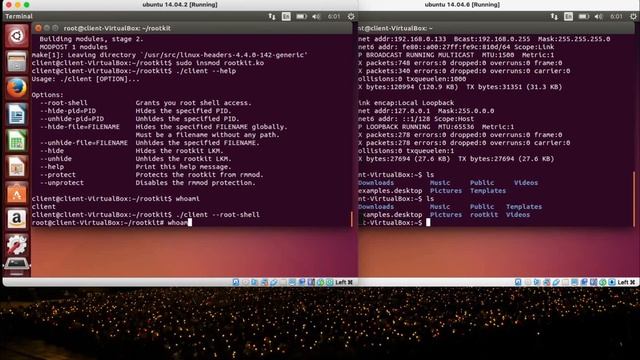Open session gear menu in left VM
The height and width of the screenshot is (360, 640).
[351, 16]
